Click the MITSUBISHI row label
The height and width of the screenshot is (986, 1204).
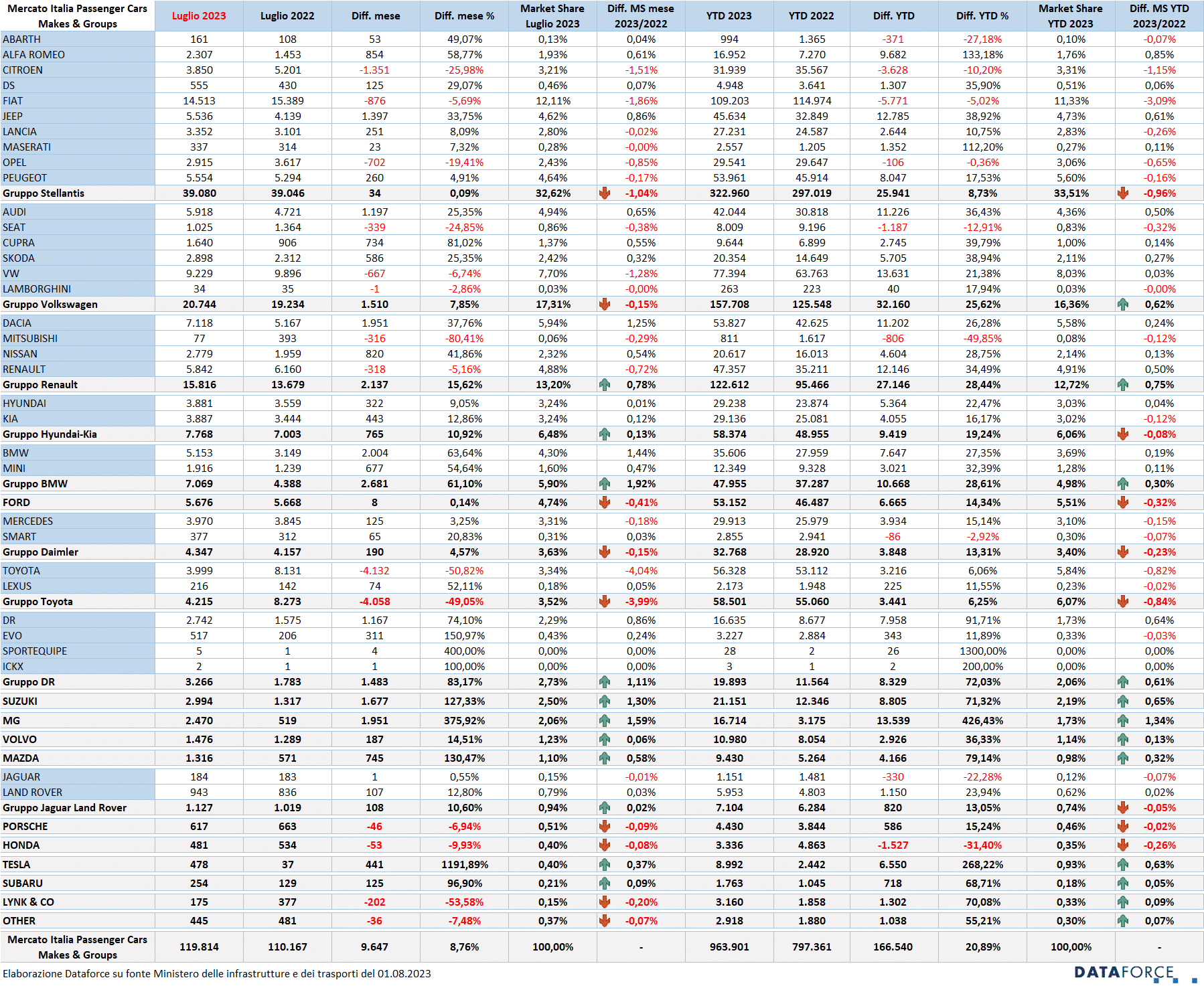pos(30,339)
